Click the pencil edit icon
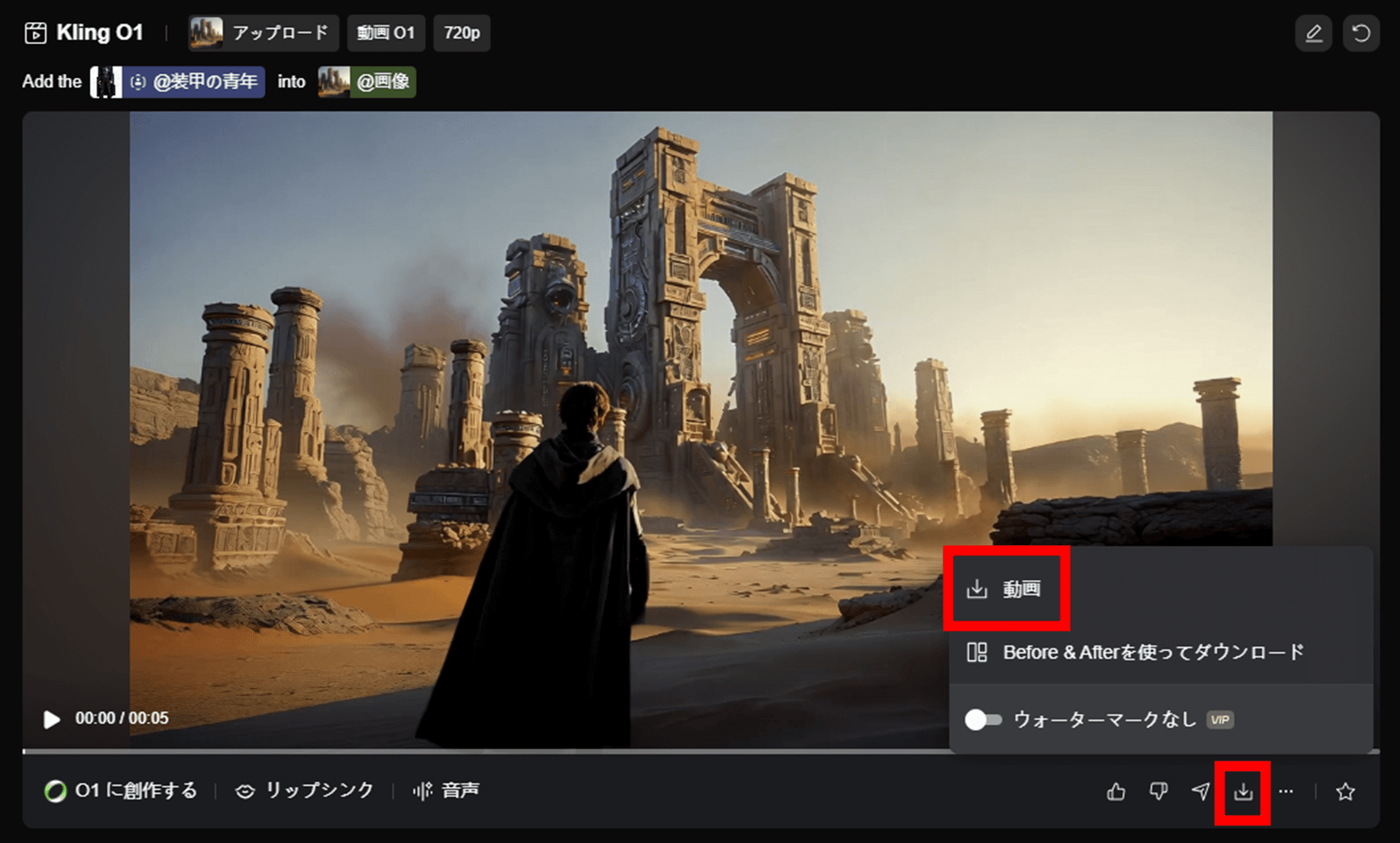The height and width of the screenshot is (843, 1400). click(x=1313, y=33)
